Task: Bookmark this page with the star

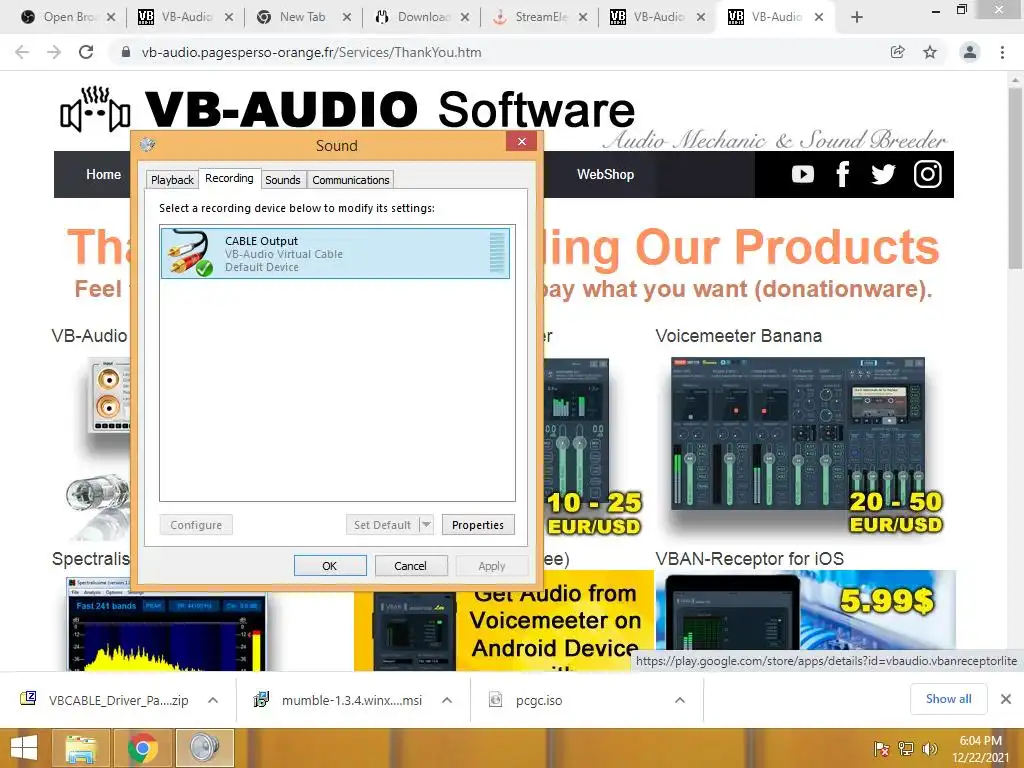Action: tap(930, 52)
